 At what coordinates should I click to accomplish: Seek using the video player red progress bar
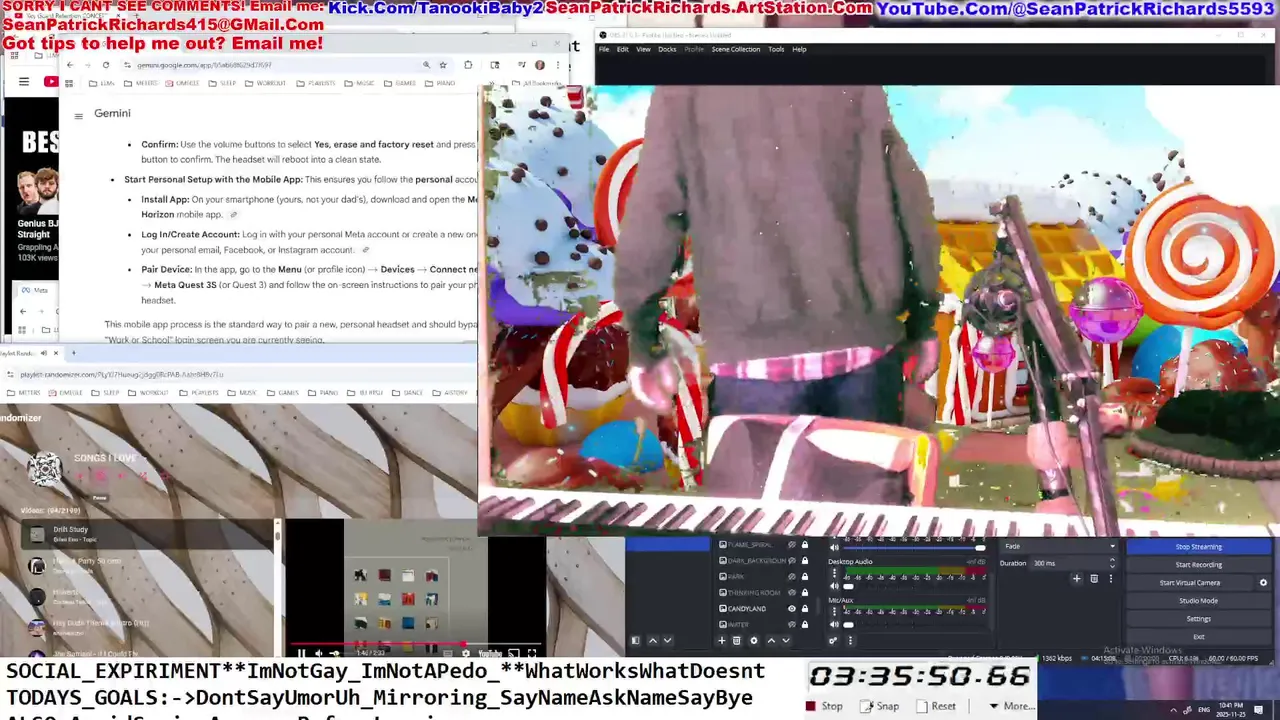[416, 644]
